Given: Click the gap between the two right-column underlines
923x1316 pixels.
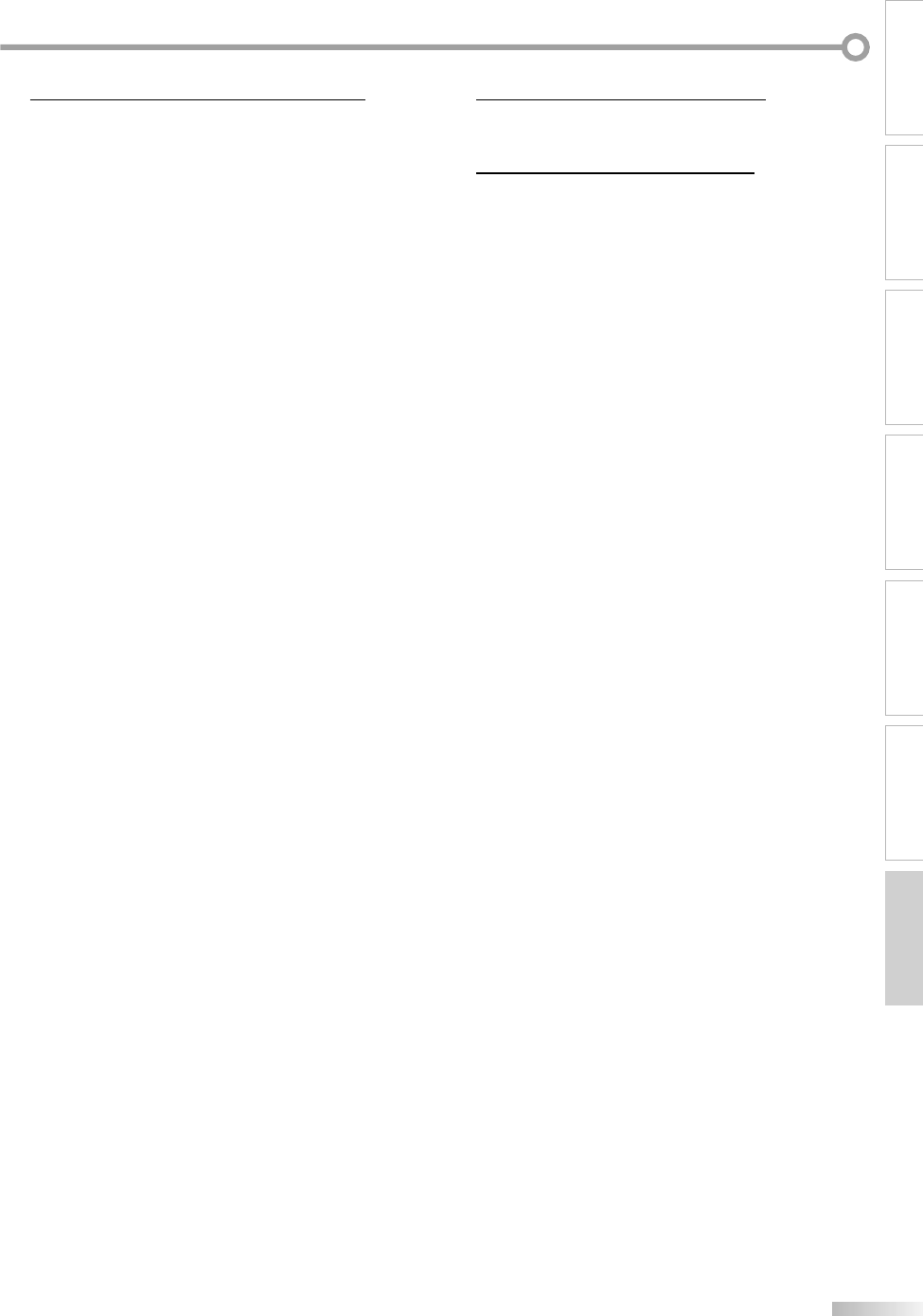Looking at the screenshot, I should coord(621,135).
